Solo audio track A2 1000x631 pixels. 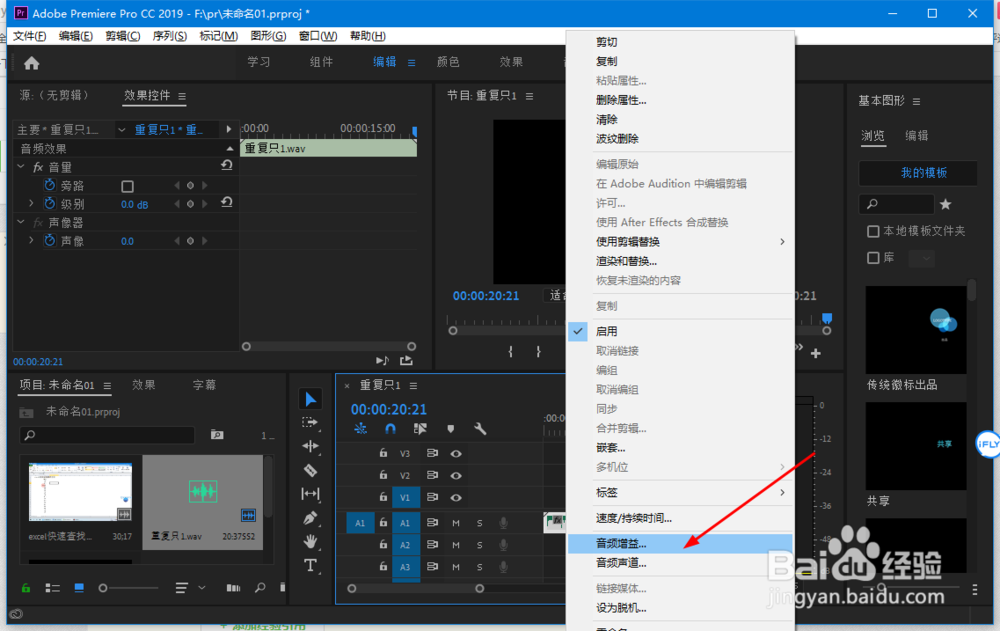[480, 545]
